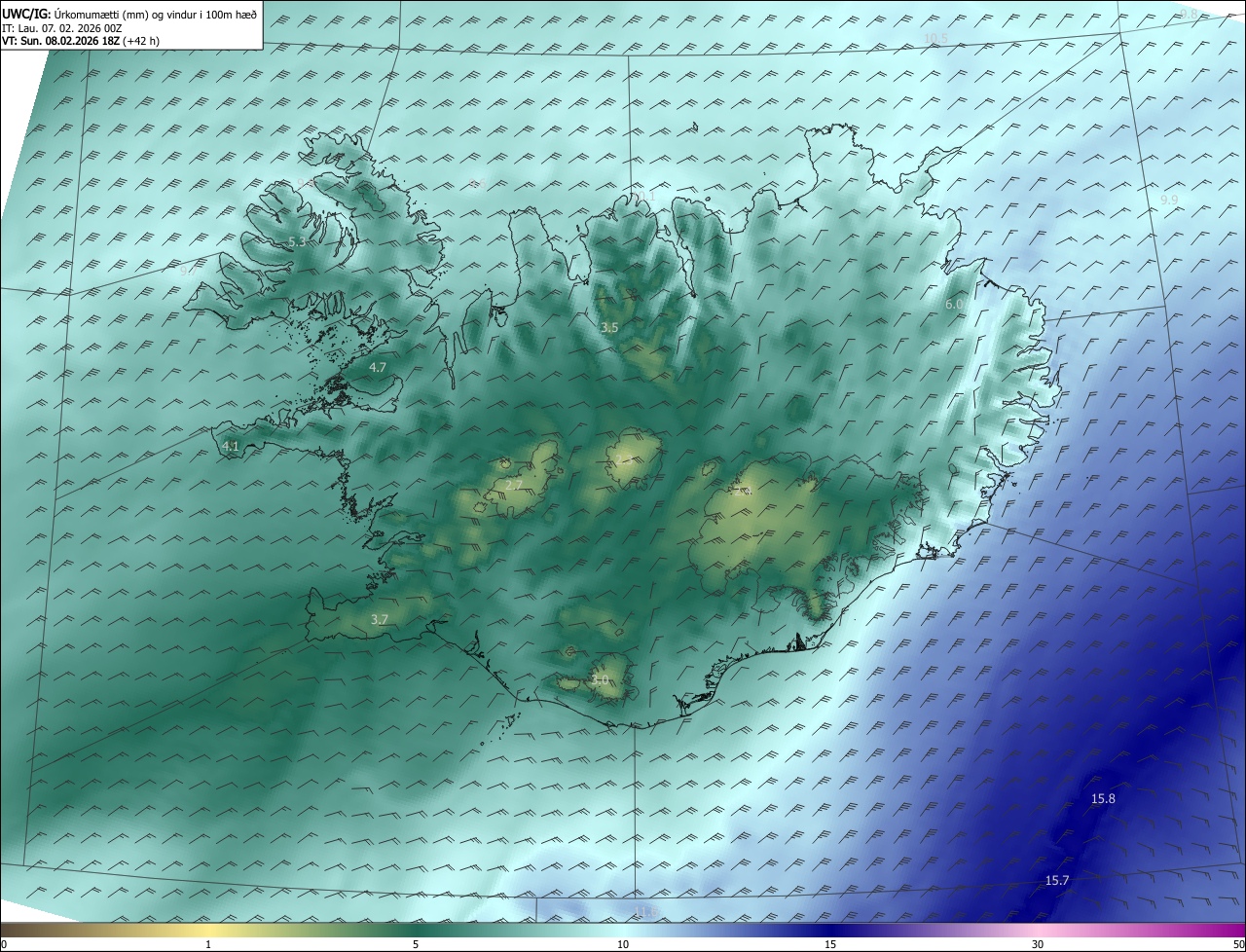Click the 30 tick label on the color scale
Screen dimensions: 1246x952
point(1038,944)
